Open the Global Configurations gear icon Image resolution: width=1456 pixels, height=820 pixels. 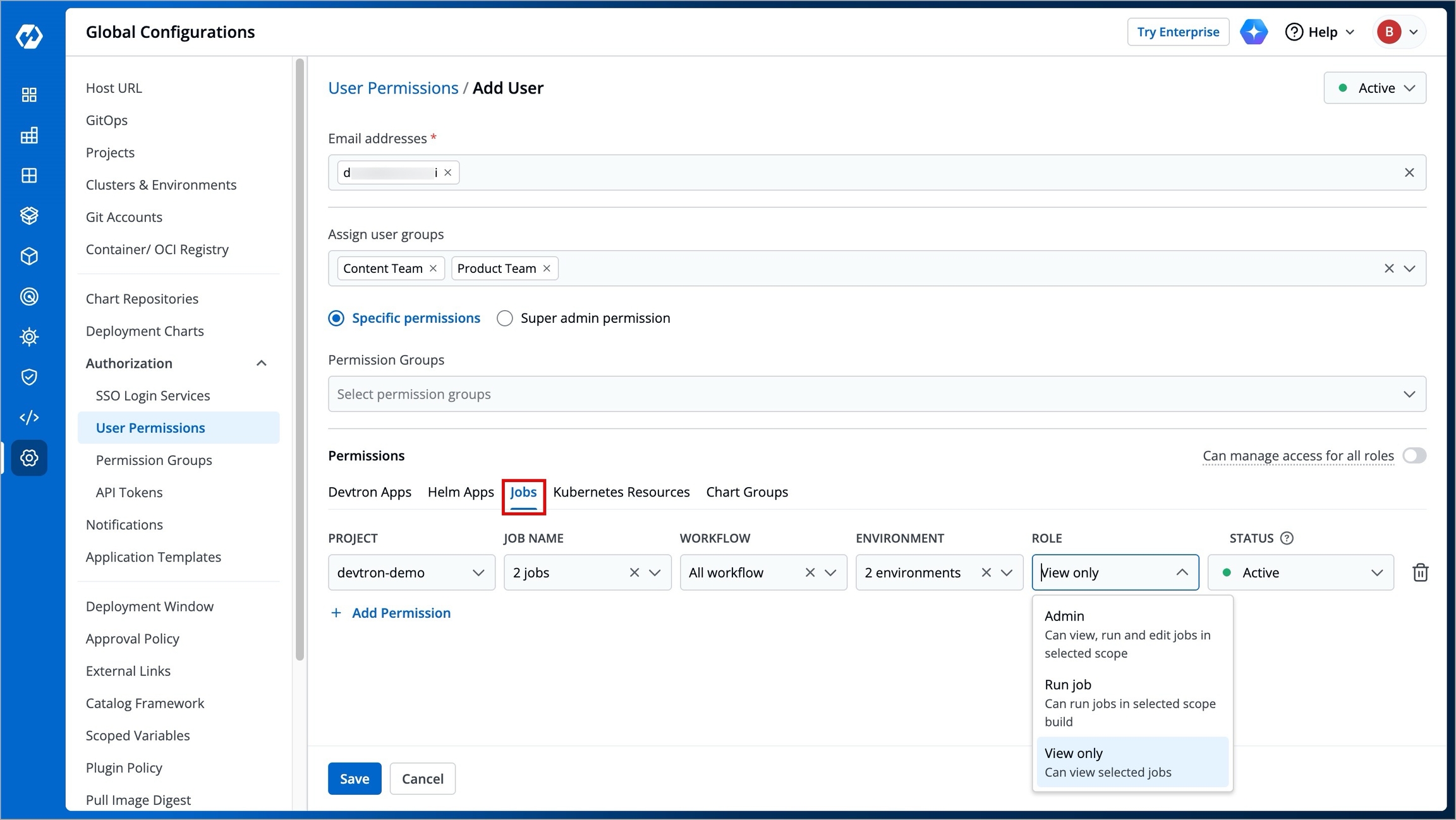(x=29, y=458)
